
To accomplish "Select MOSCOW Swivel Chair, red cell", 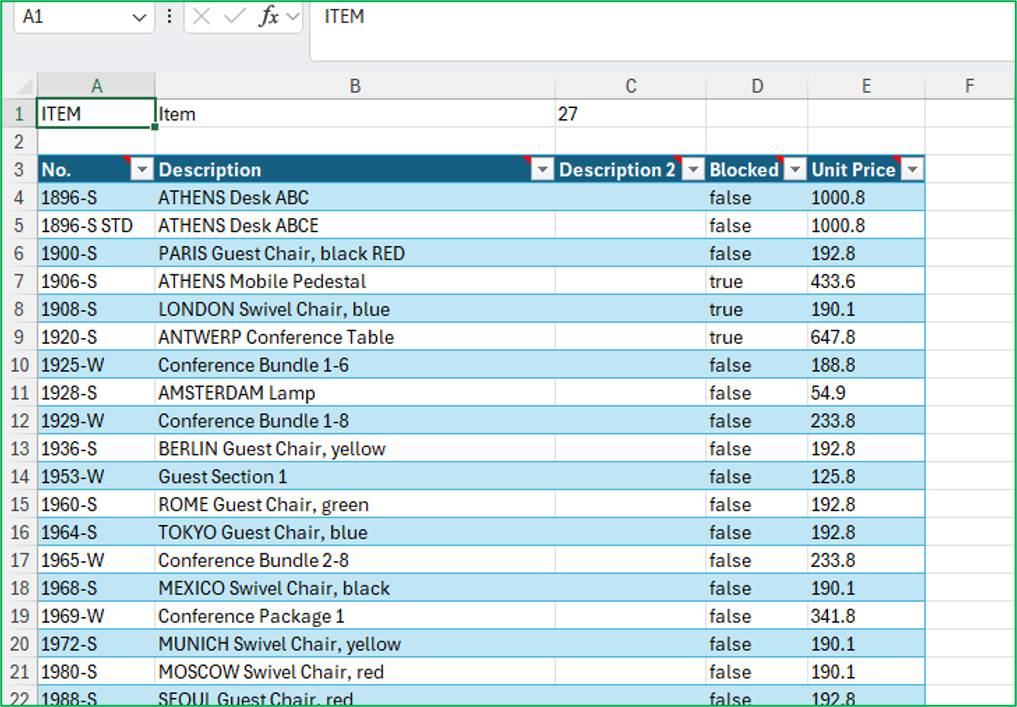I will pyautogui.click(x=355, y=672).
